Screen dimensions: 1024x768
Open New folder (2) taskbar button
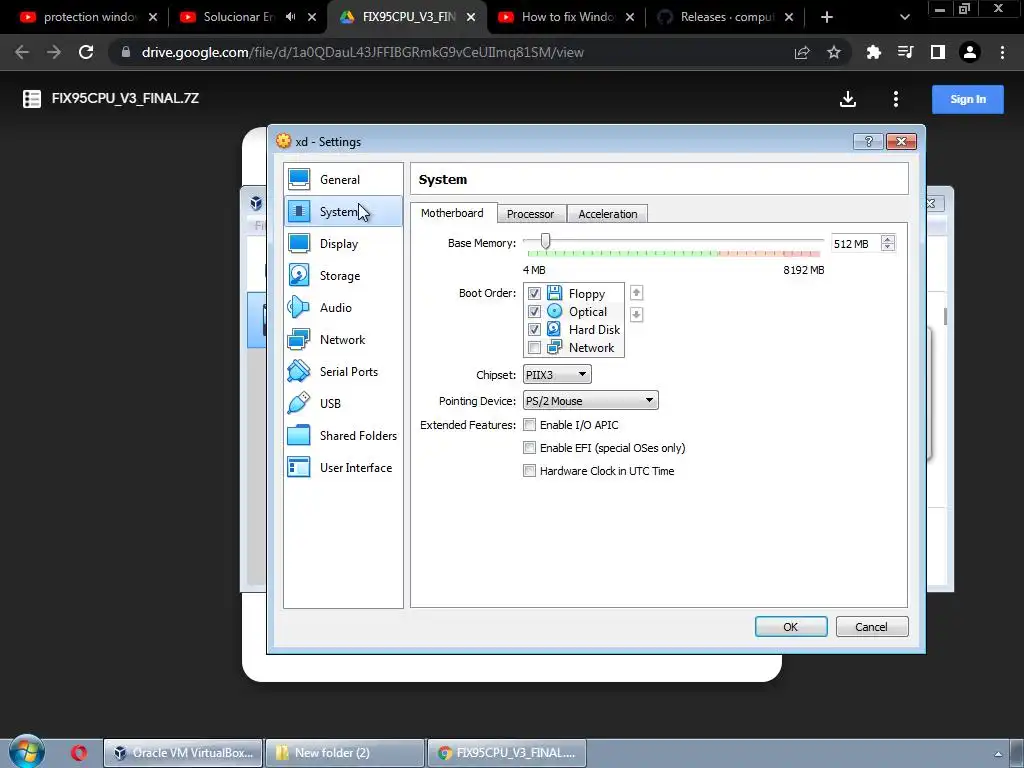coord(344,753)
